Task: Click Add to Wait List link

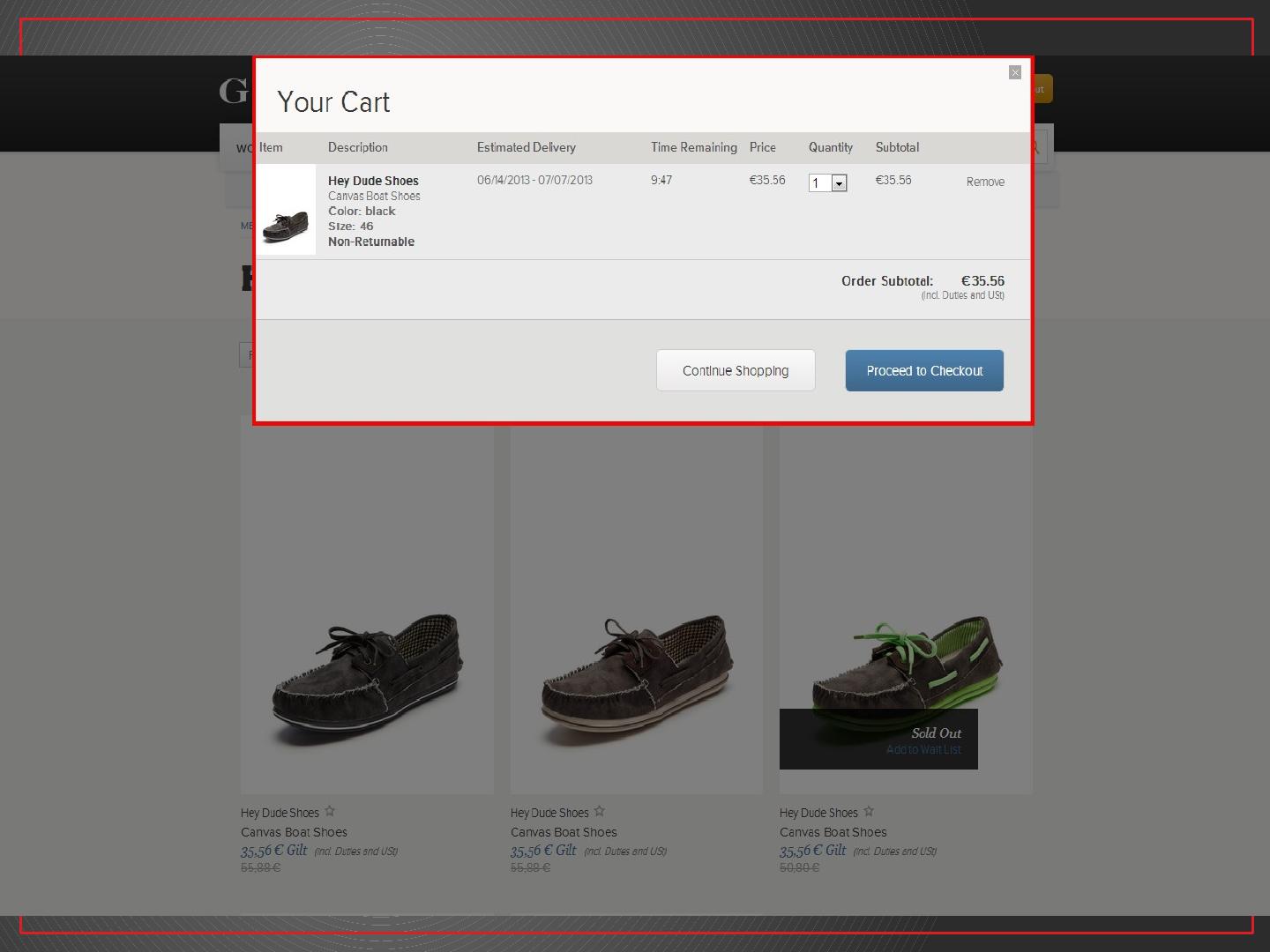Action: (x=923, y=750)
